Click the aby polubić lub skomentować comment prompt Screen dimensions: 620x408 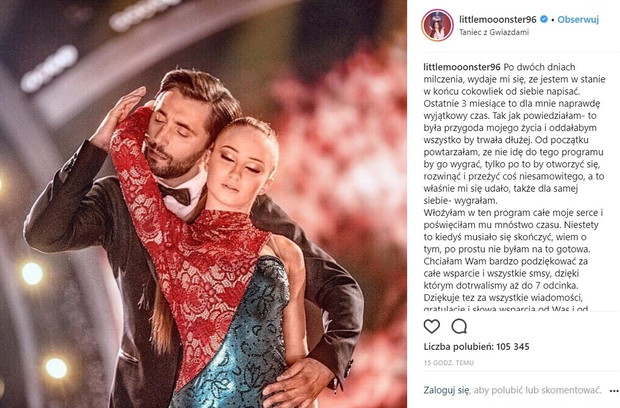coord(537,390)
